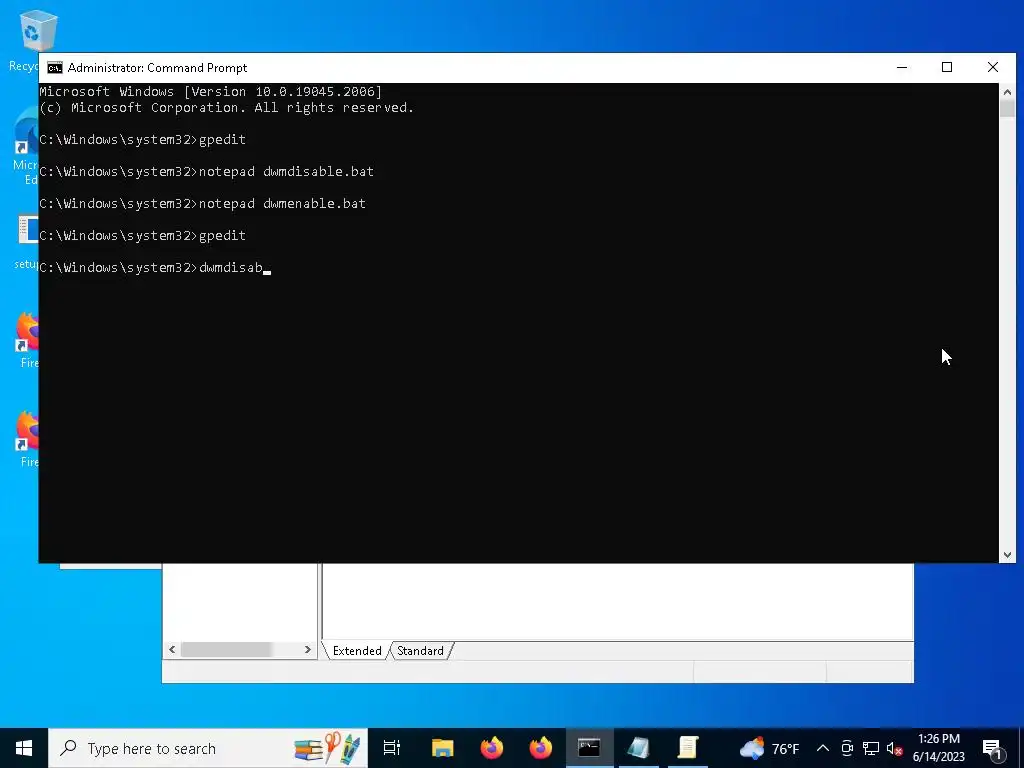Show hidden system tray icons

click(x=823, y=748)
